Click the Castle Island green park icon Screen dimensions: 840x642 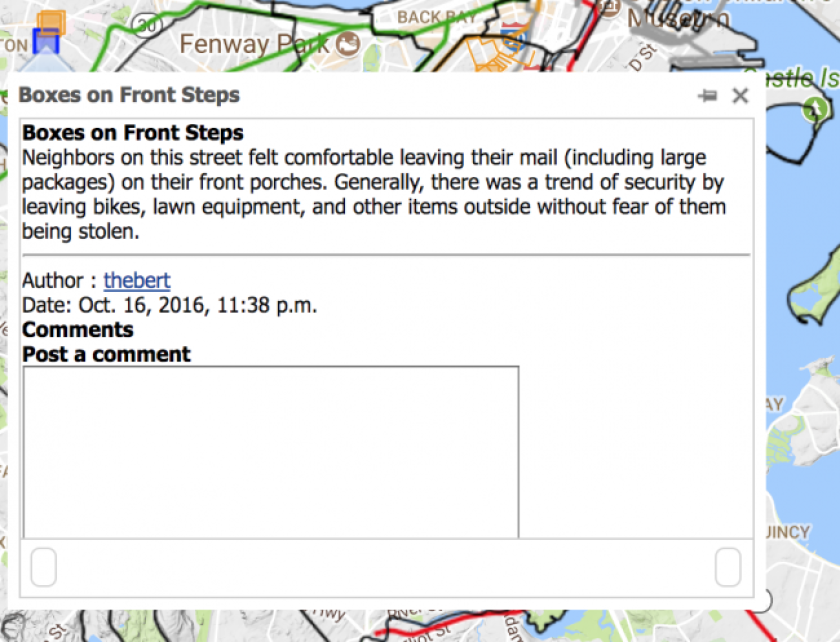pyautogui.click(x=815, y=109)
